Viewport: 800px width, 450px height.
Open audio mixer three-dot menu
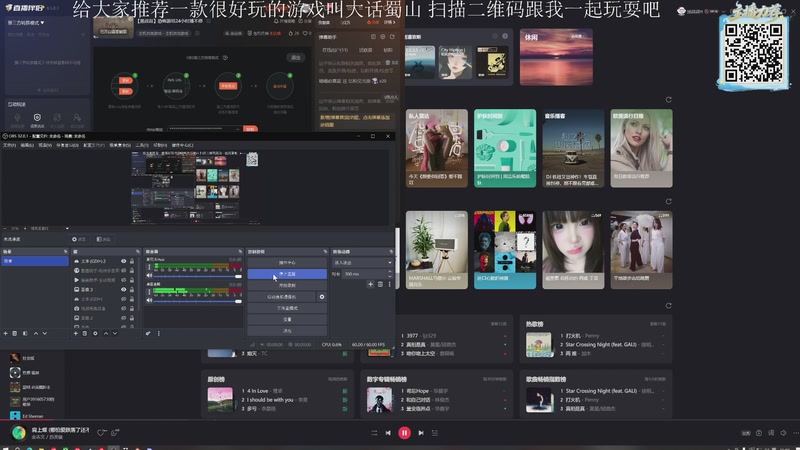[159, 334]
